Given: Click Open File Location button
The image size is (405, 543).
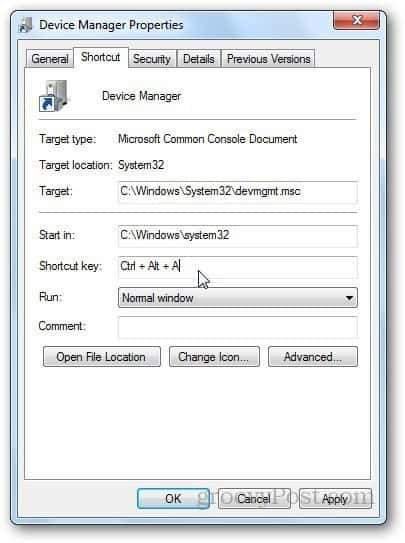Looking at the screenshot, I should coord(102,357).
